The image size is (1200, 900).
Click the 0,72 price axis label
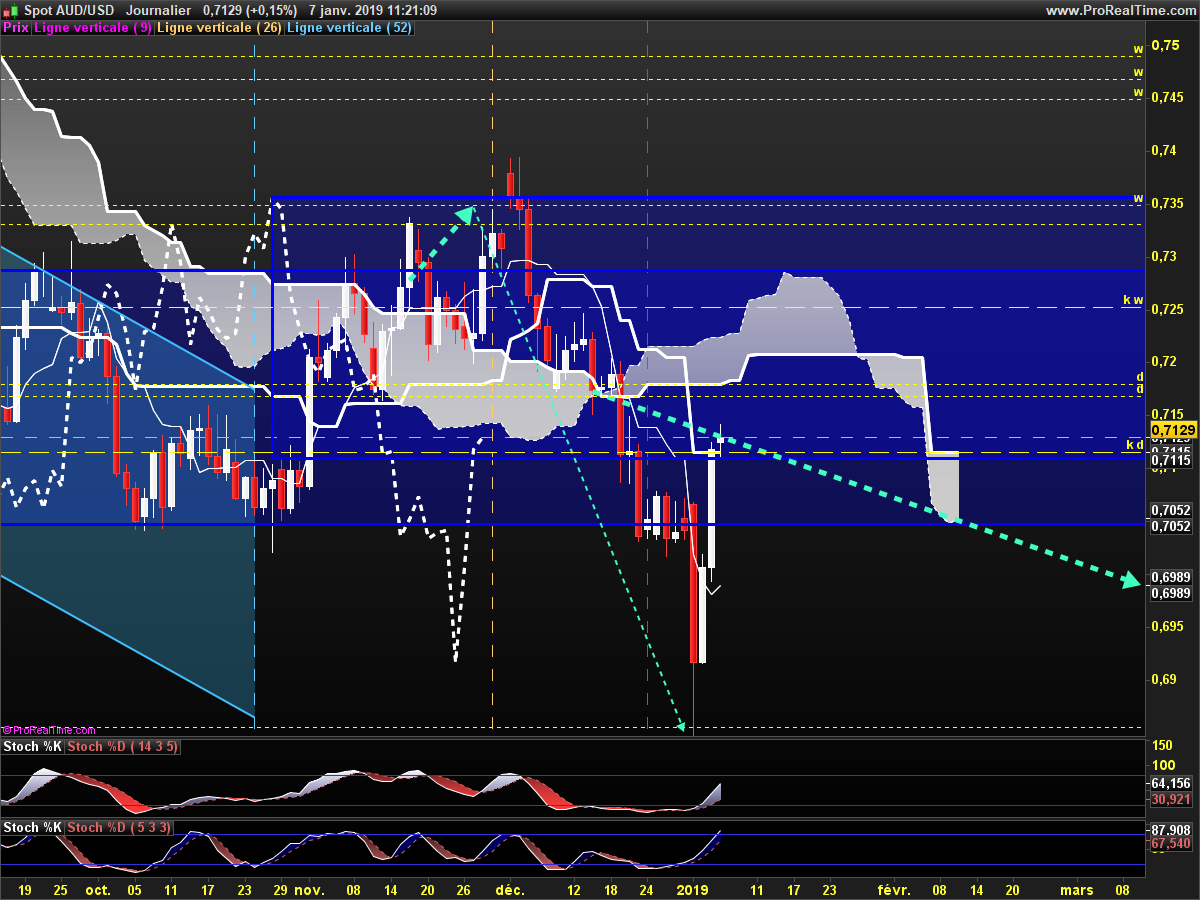[1164, 362]
